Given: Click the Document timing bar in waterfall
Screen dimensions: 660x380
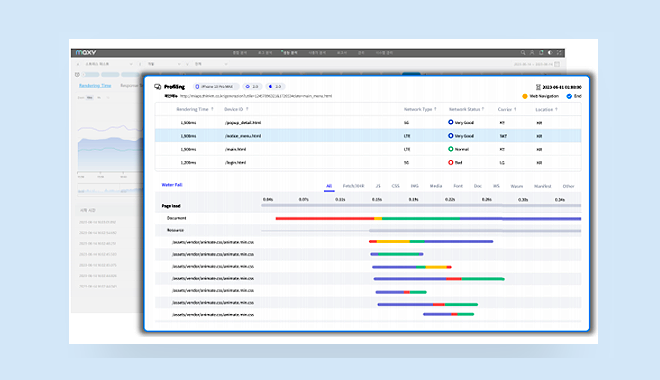Looking at the screenshot, I should pos(428,218).
